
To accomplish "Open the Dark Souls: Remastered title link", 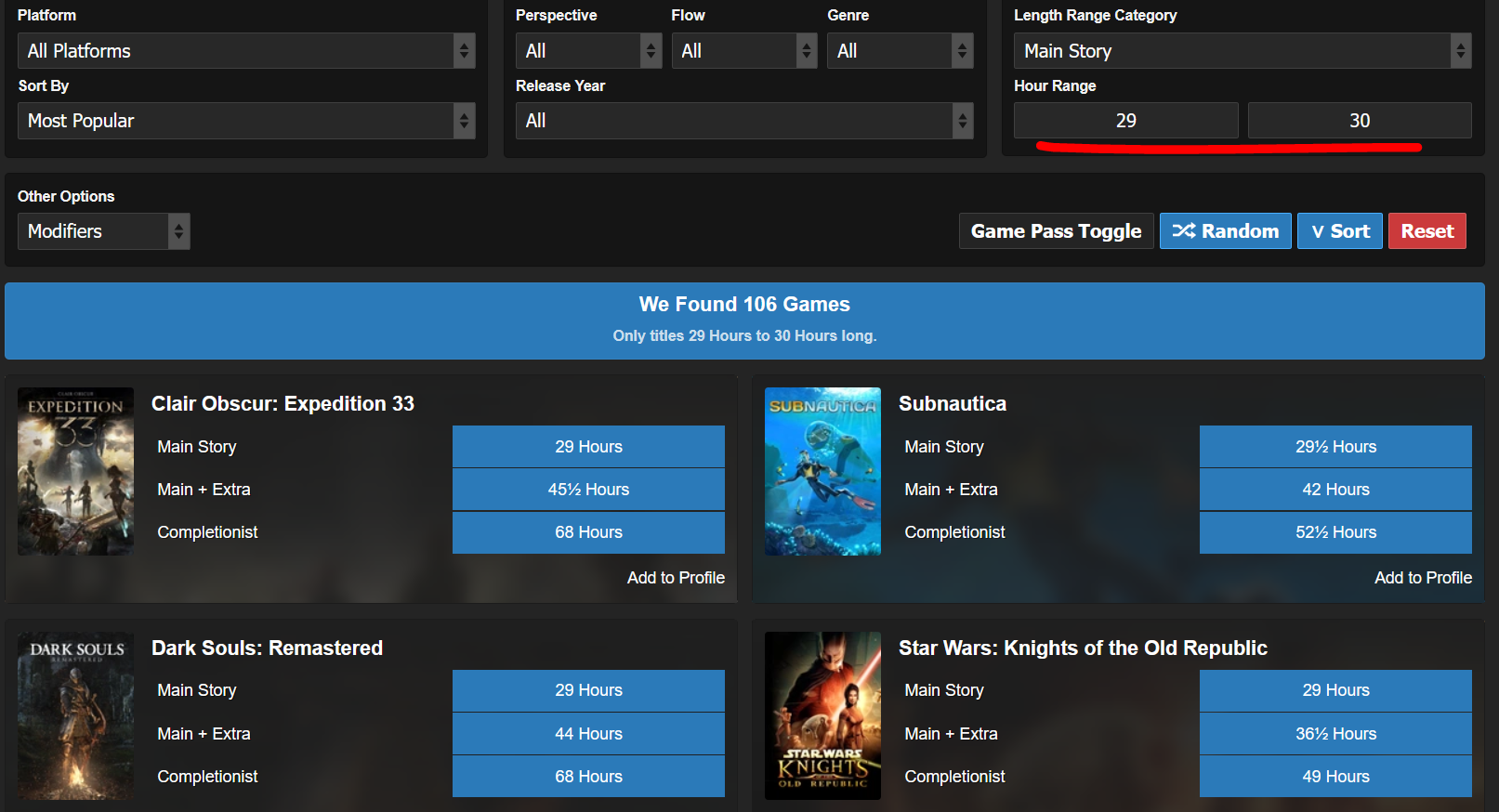I will 267,648.
